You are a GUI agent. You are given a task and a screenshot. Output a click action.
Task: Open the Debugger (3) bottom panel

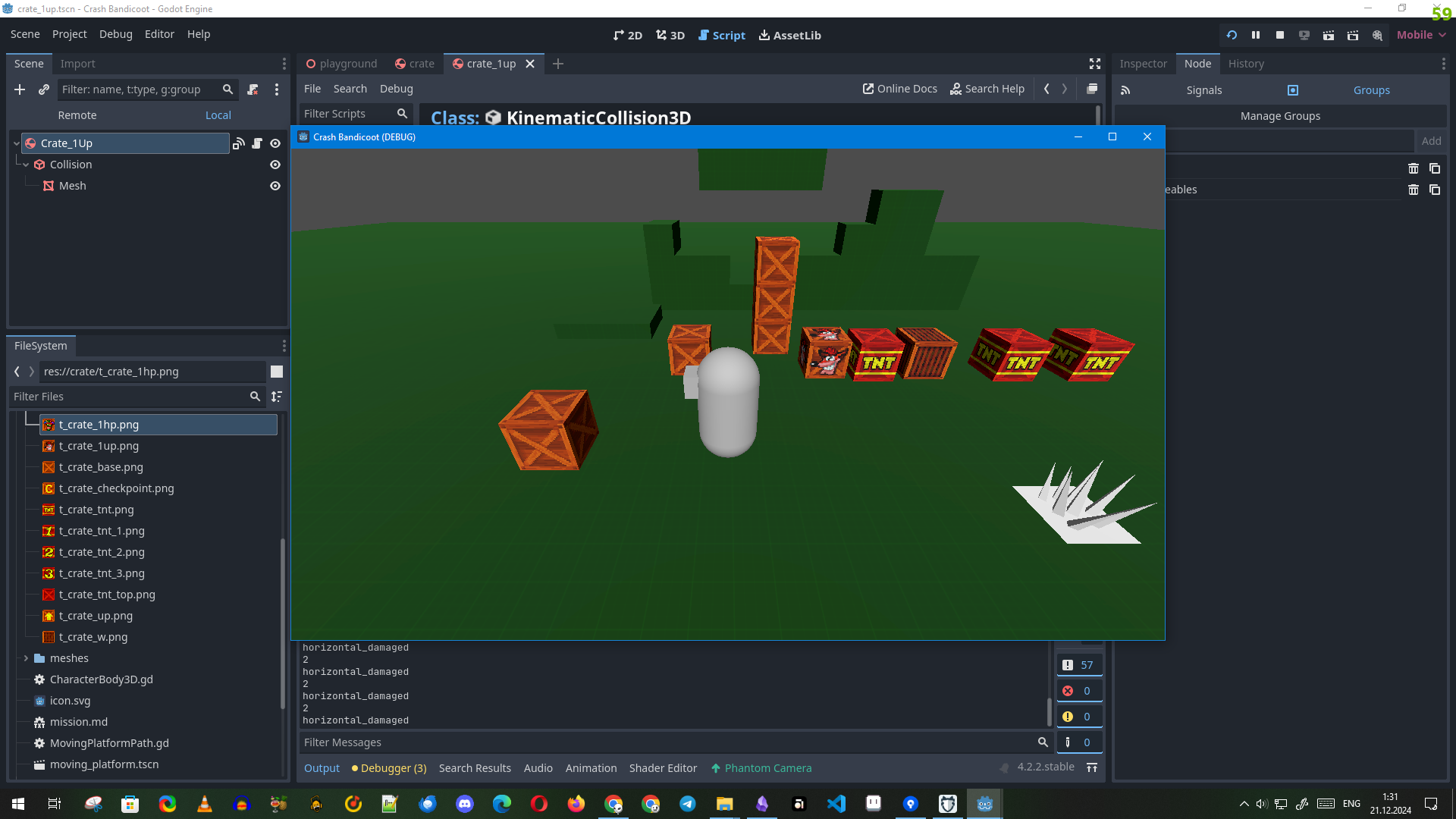(x=389, y=768)
